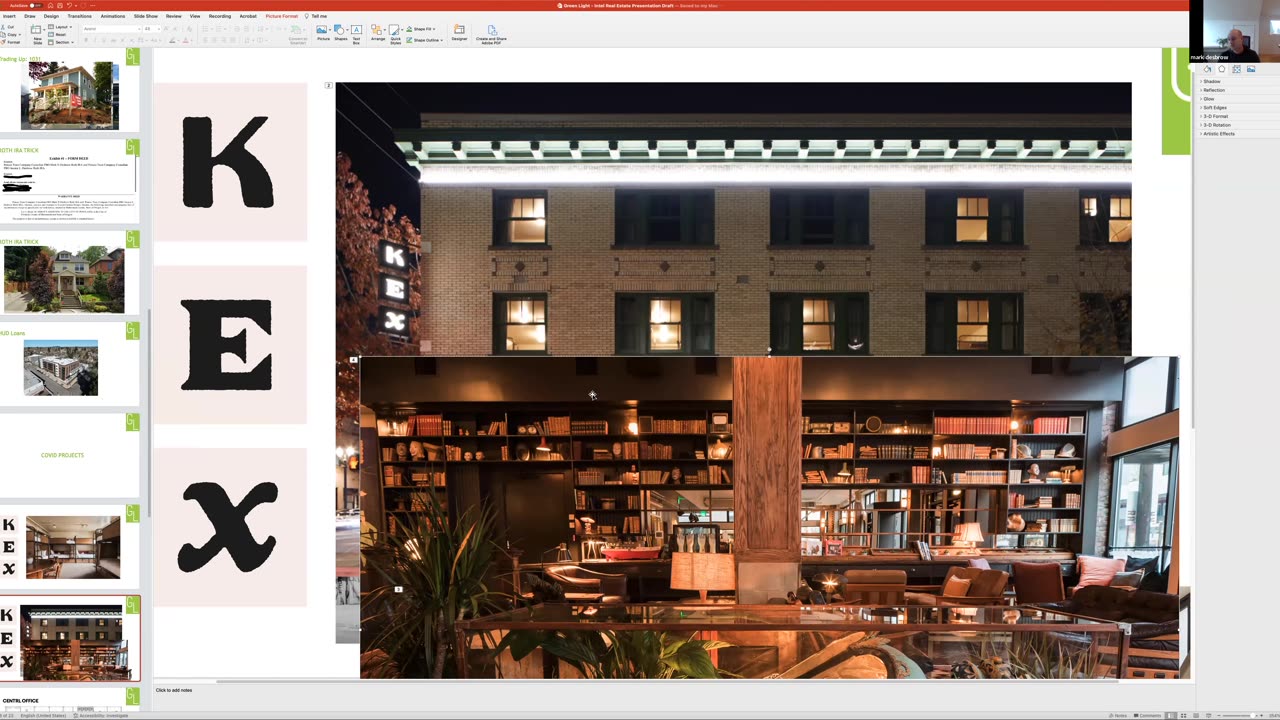1280x720 pixels.
Task: Click to add notes field
Action: (x=174, y=690)
